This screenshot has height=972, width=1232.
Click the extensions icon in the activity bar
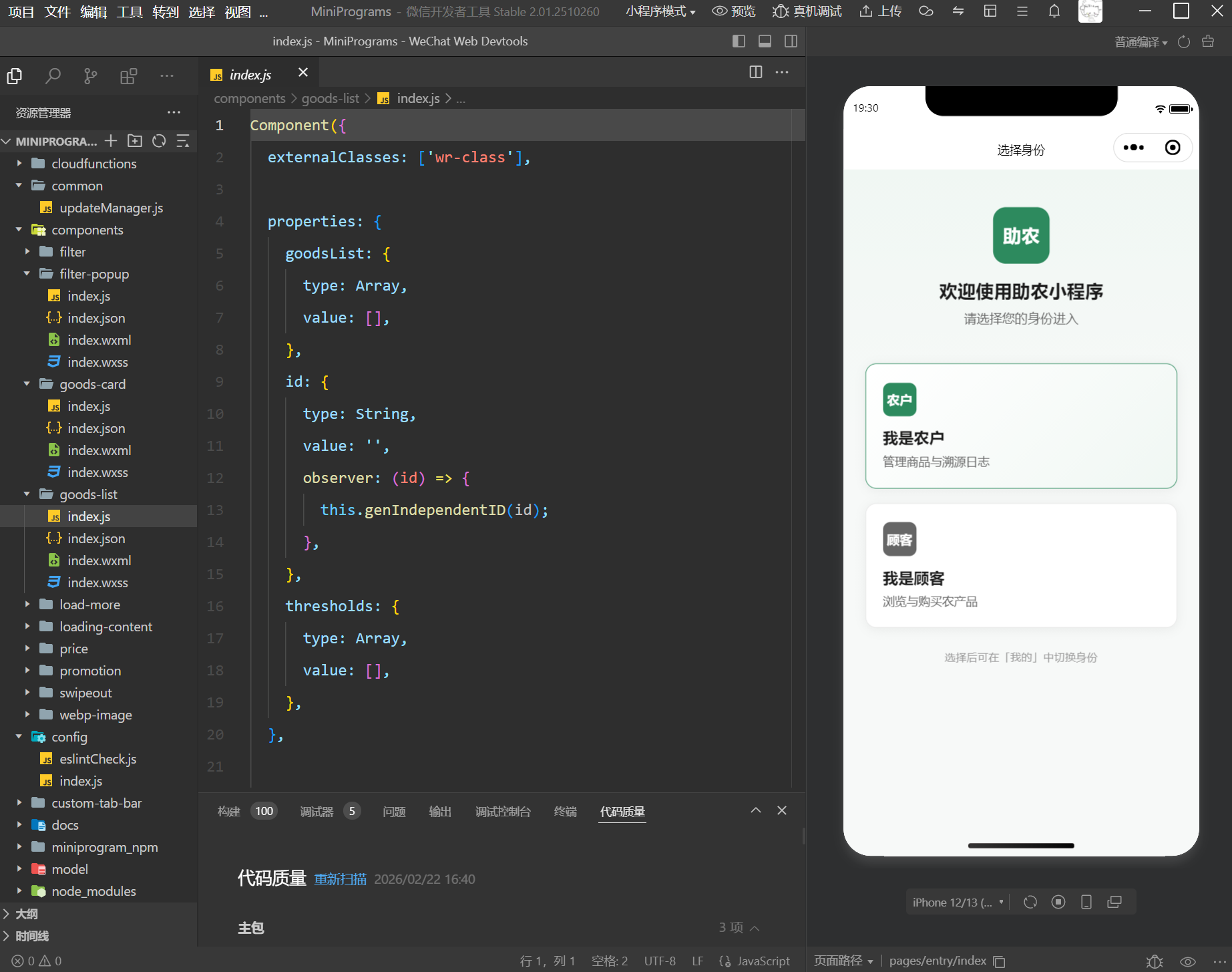(128, 76)
